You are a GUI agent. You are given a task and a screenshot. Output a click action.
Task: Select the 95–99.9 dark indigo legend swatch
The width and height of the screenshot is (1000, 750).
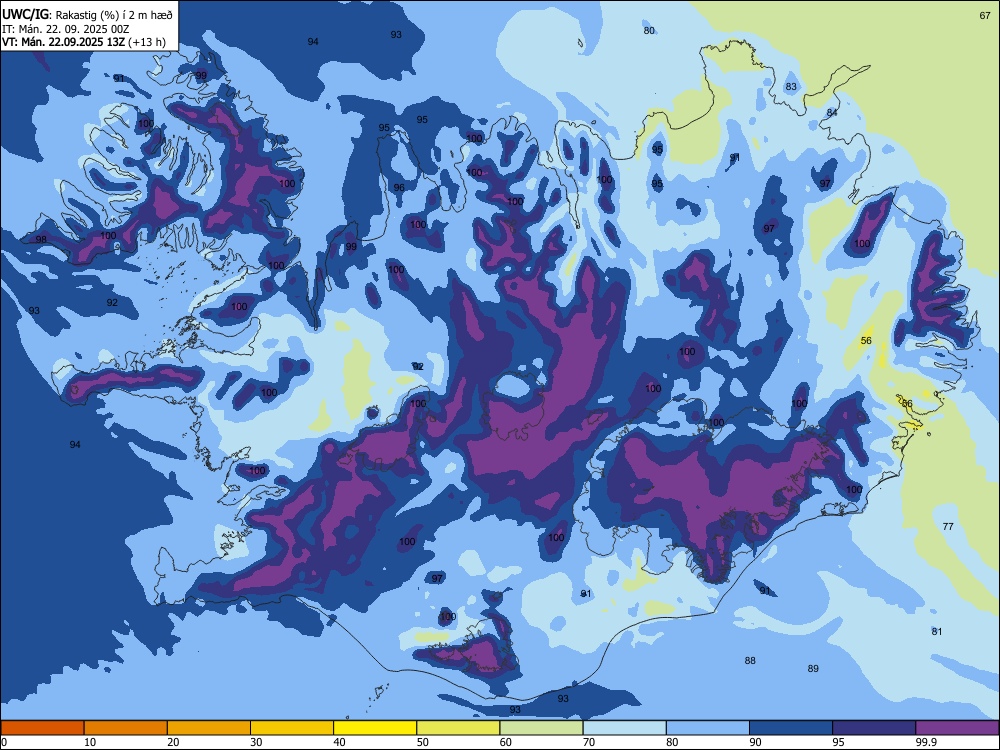pos(874,728)
